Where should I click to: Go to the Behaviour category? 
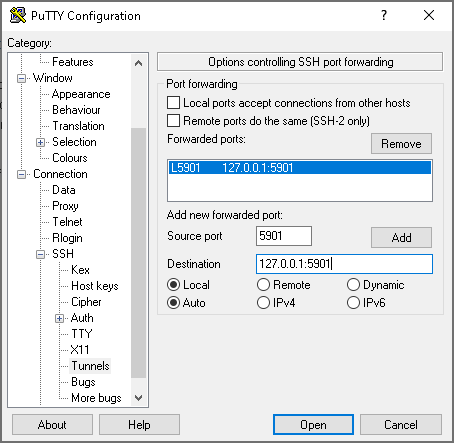tap(76, 110)
